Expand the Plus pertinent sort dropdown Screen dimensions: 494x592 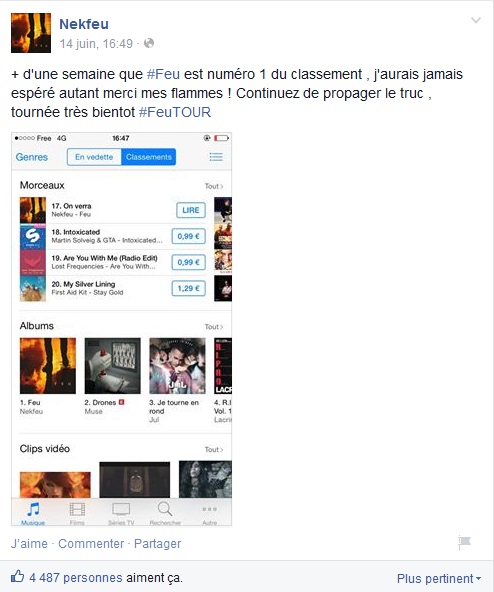pos(439,578)
